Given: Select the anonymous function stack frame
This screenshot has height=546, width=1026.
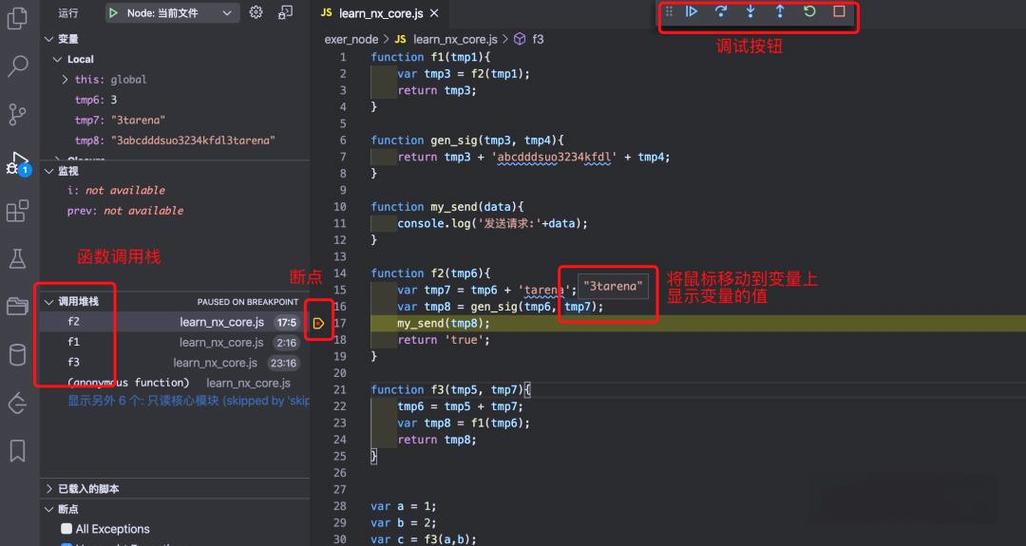Looking at the screenshot, I should (175, 383).
